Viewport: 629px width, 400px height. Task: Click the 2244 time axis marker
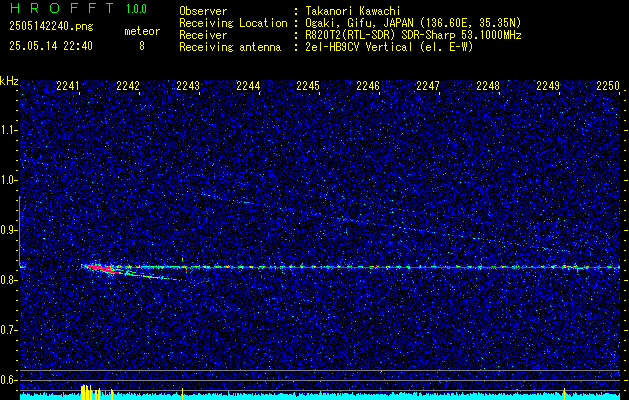[248, 86]
